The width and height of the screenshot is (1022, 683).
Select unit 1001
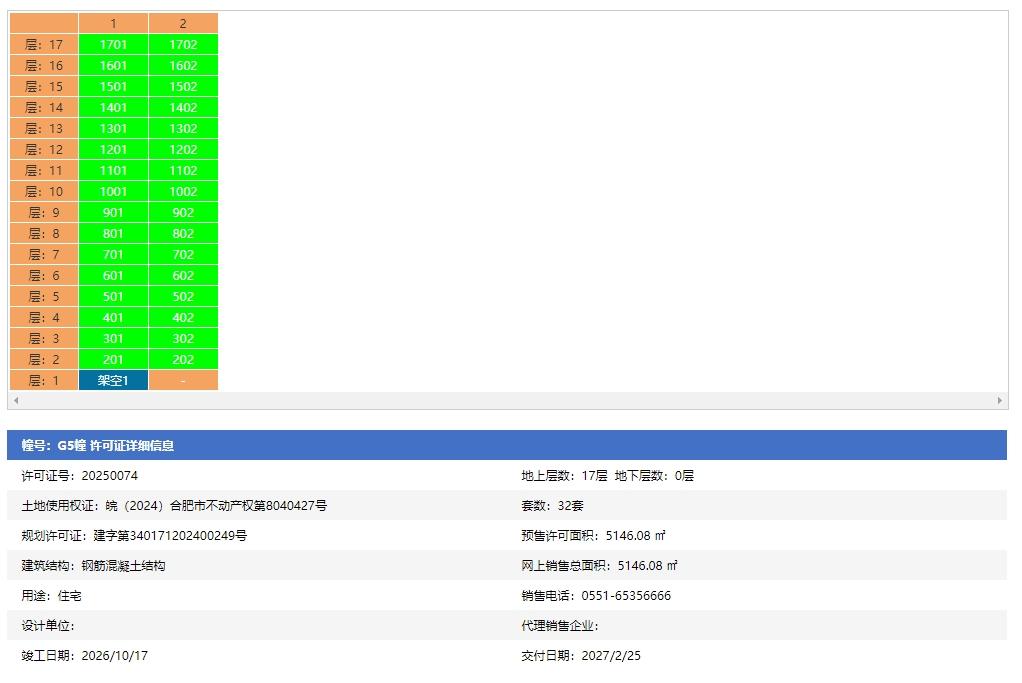pyautogui.click(x=113, y=192)
